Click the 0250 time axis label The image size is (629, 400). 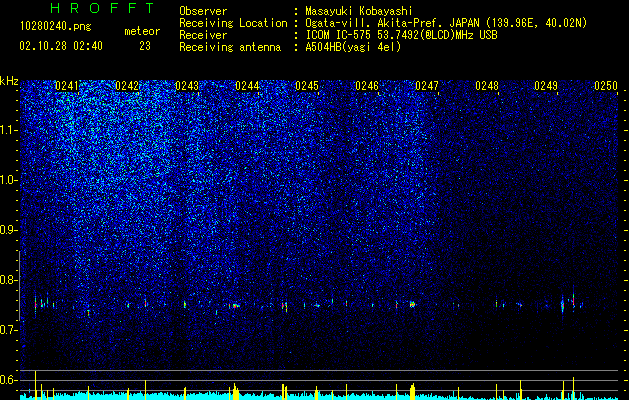point(606,86)
